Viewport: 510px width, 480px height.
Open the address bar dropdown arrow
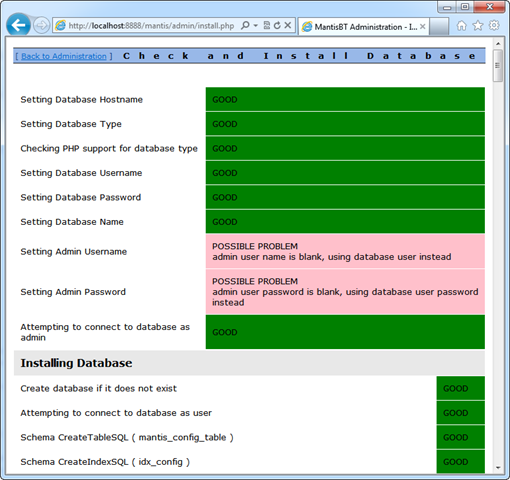click(255, 25)
